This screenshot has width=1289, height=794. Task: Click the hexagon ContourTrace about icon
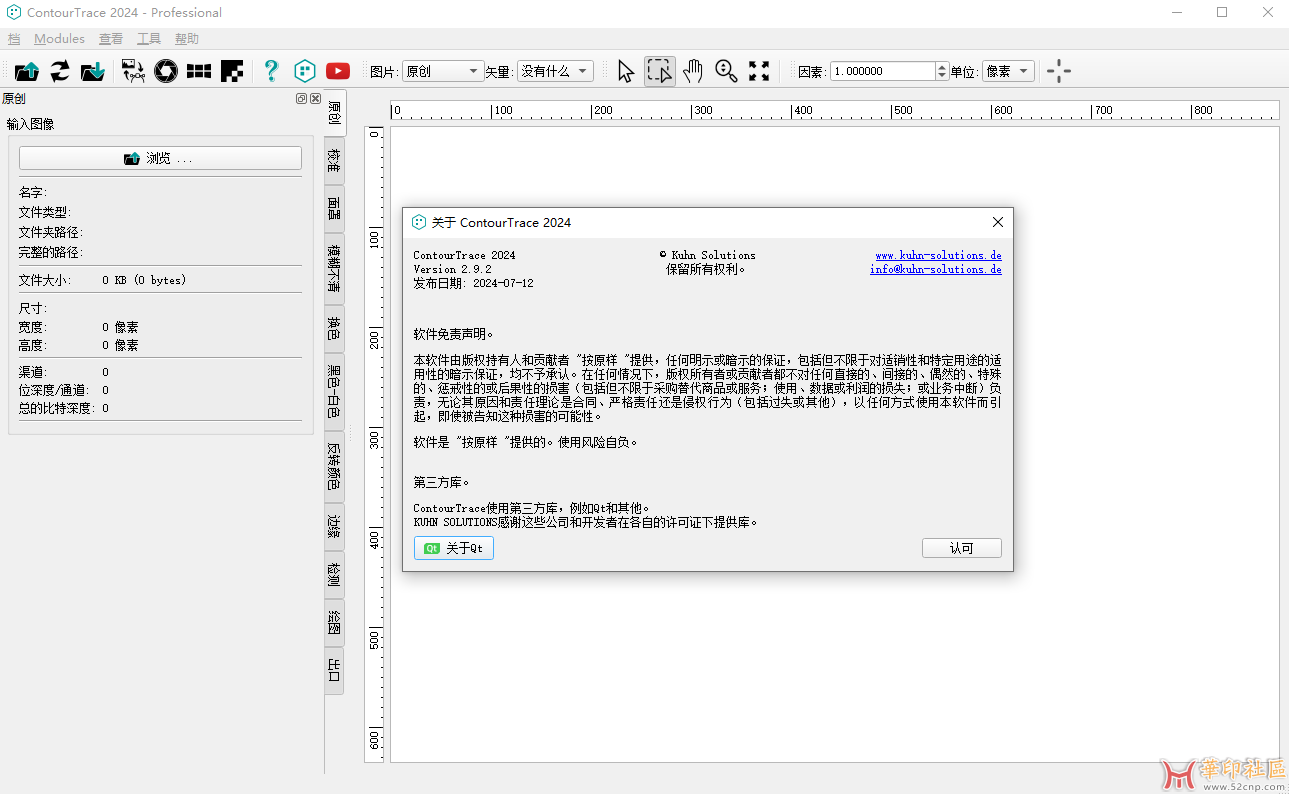click(305, 71)
